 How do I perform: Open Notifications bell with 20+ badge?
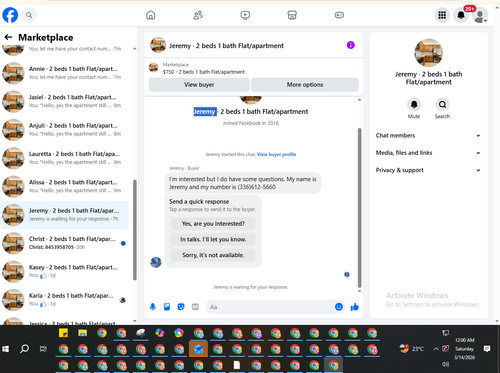tap(461, 15)
